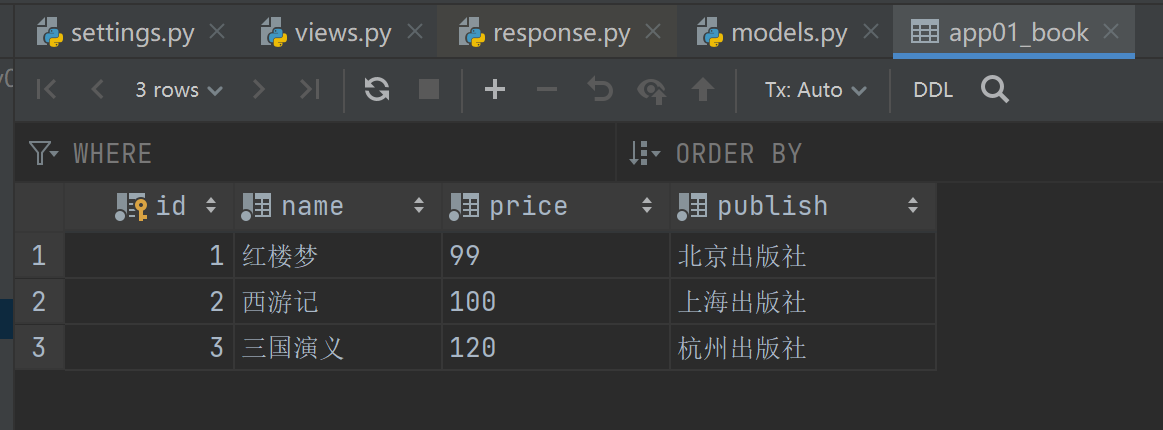Image resolution: width=1163 pixels, height=430 pixels.
Task: Click the cell containing 红楼梦
Action: click(338, 256)
